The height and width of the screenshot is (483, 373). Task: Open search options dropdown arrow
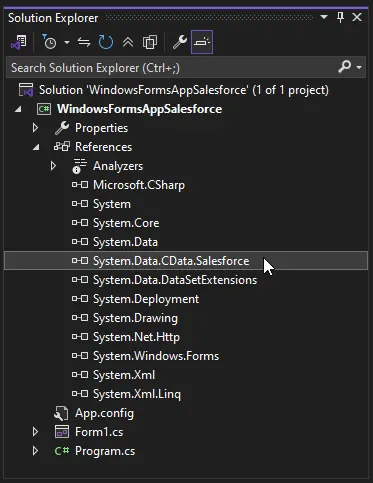(x=359, y=67)
